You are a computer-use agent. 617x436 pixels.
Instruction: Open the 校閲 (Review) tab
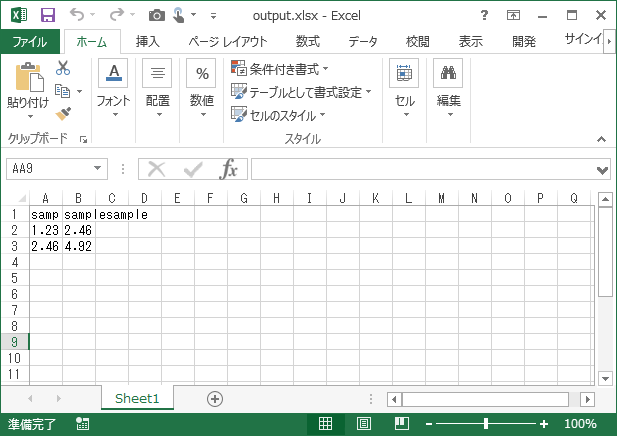[417, 41]
